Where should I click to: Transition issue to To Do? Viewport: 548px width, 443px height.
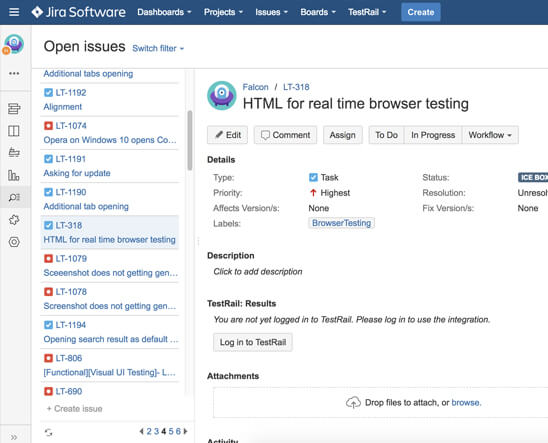click(x=387, y=135)
